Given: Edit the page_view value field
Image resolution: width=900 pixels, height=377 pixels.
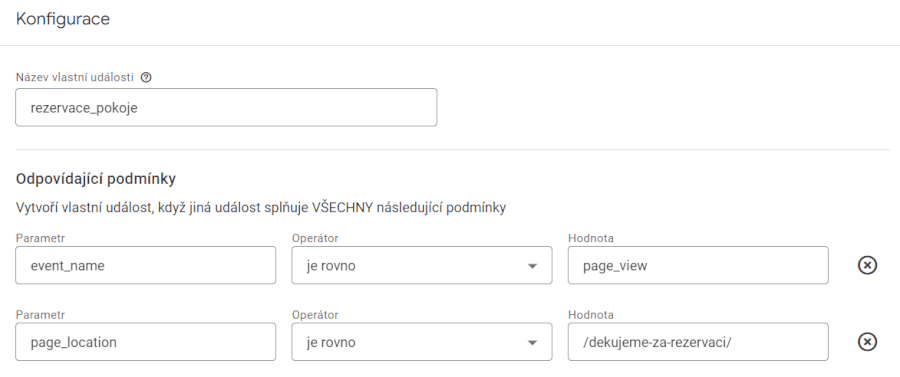Looking at the screenshot, I should (698, 265).
